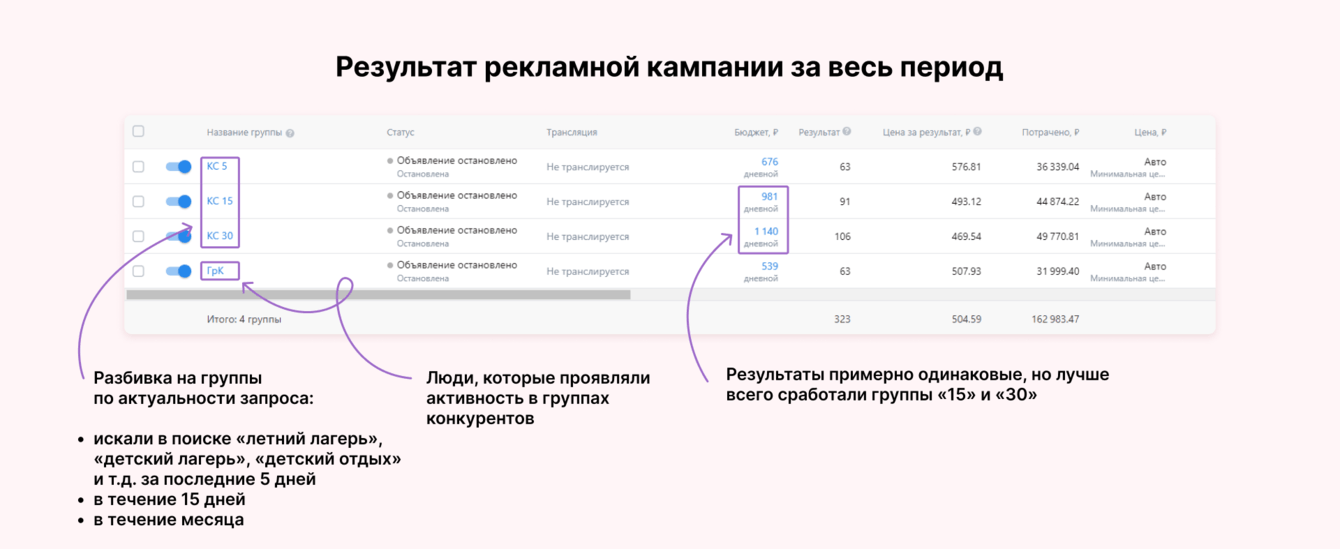Edit the 676 daily budget value
The height and width of the screenshot is (549, 1340).
769,161
